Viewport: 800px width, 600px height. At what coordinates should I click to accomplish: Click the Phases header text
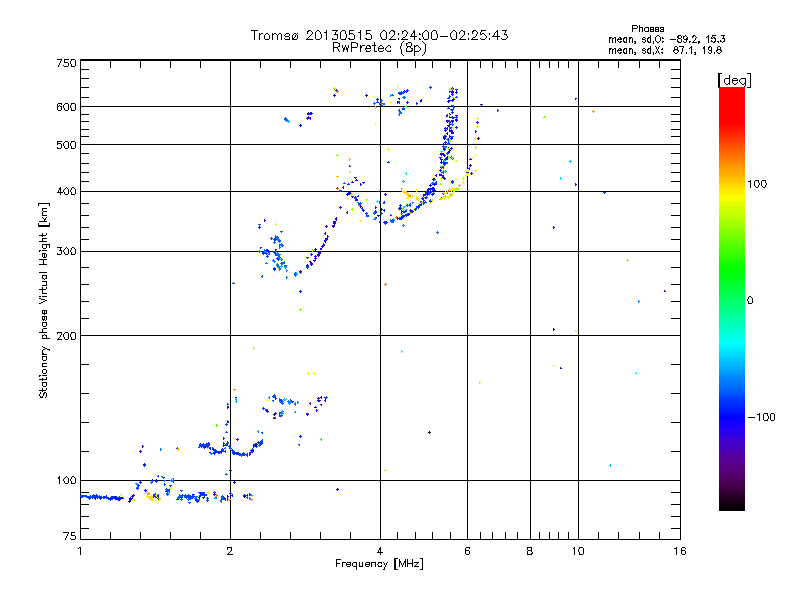[647, 29]
